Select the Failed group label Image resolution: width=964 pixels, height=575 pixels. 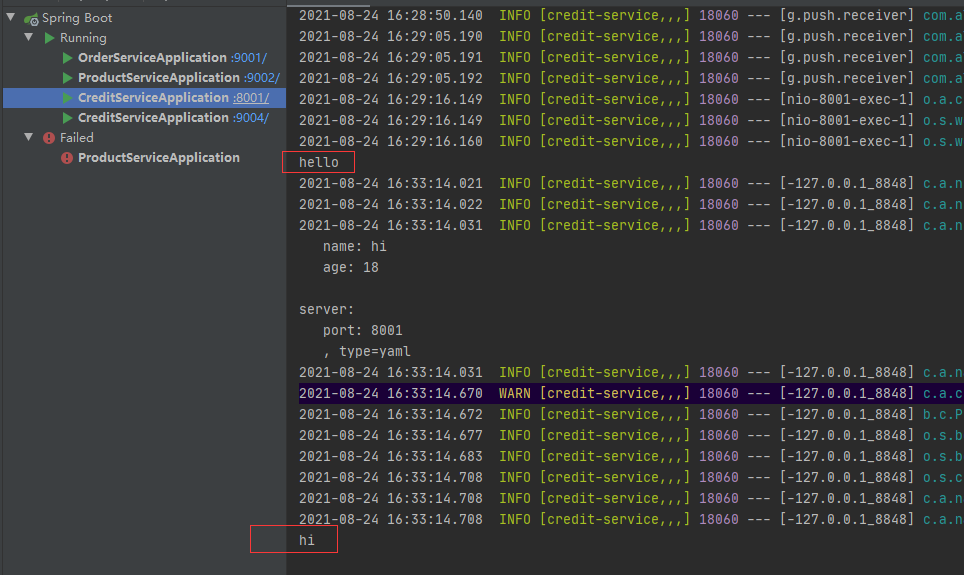click(77, 138)
